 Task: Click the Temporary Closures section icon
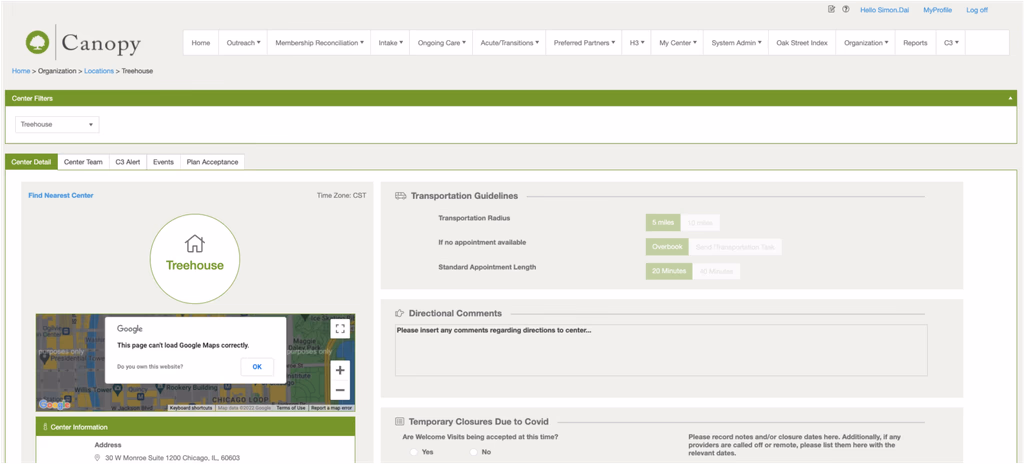click(400, 422)
